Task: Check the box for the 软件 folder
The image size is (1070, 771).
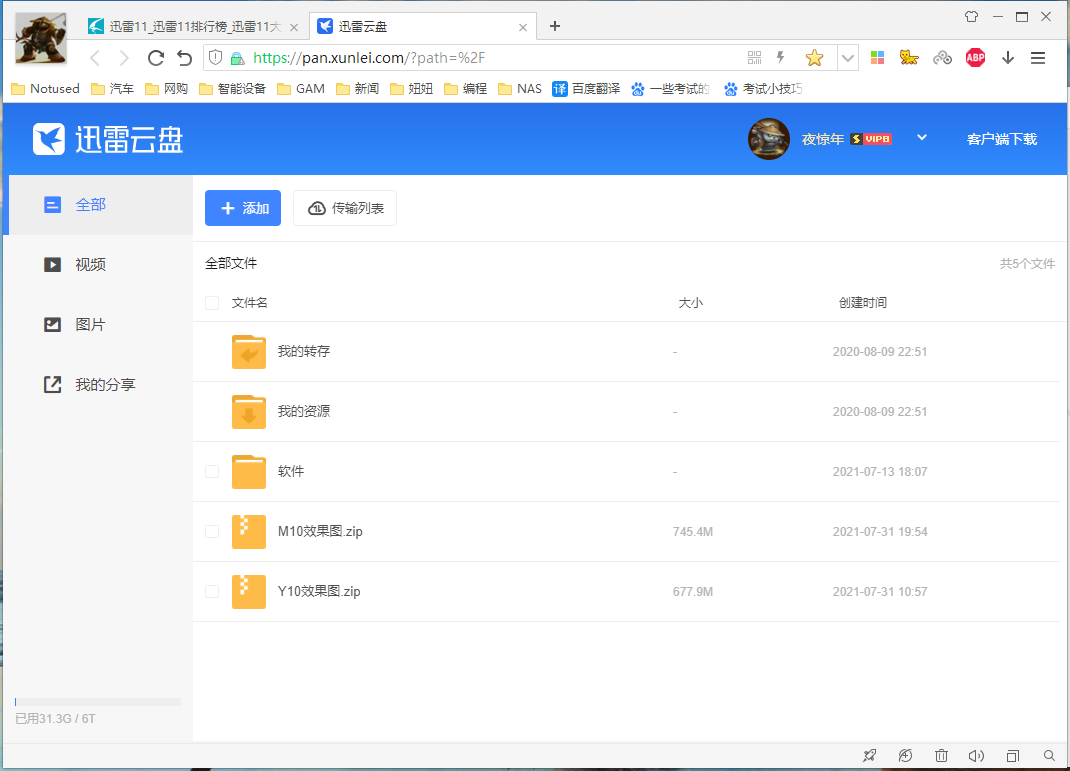Action: (212, 472)
